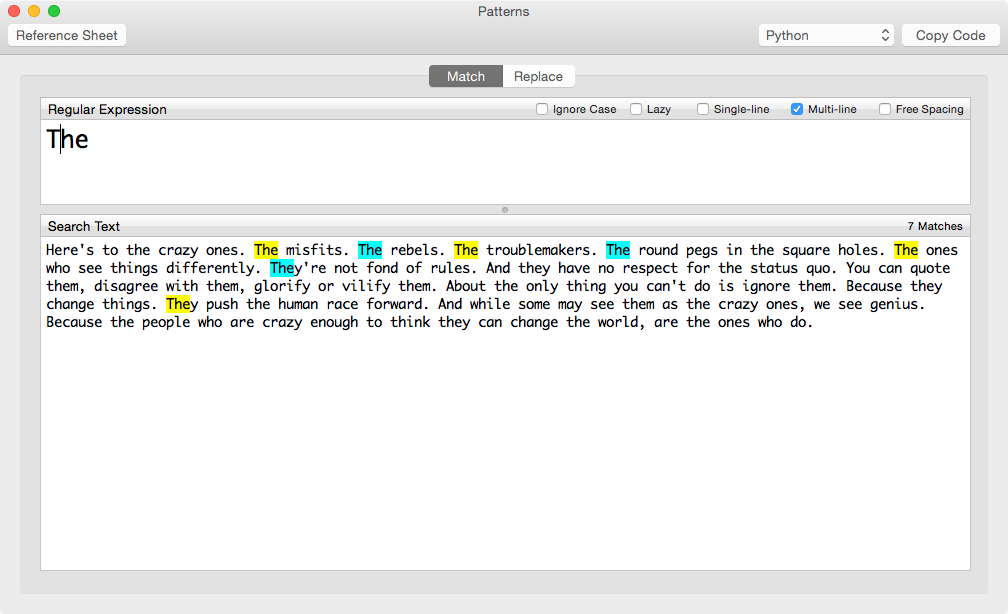Viewport: 1008px width, 614px height.
Task: Enable the Lazy checkbox
Action: pyautogui.click(x=636, y=109)
